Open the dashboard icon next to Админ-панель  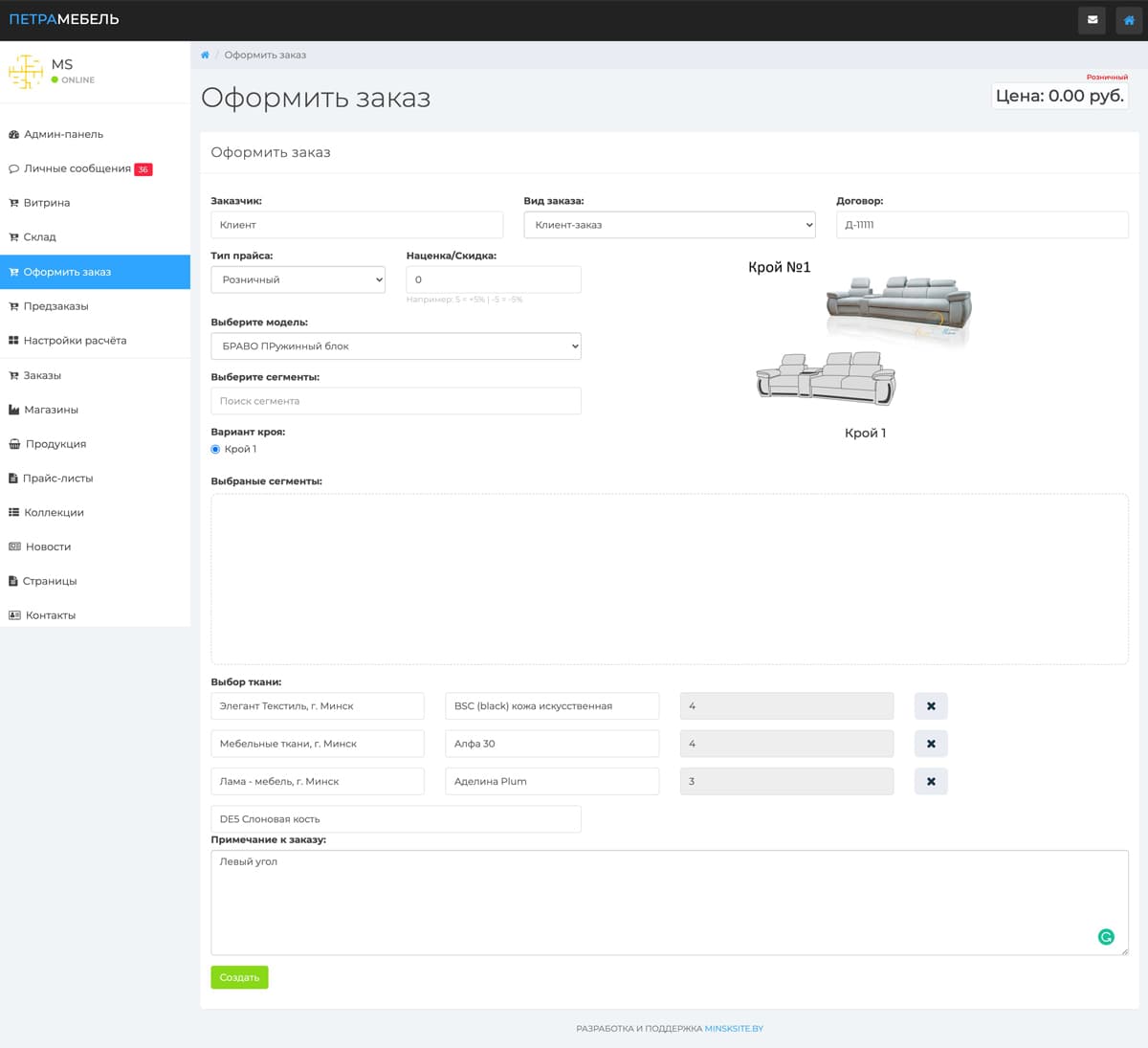12,134
